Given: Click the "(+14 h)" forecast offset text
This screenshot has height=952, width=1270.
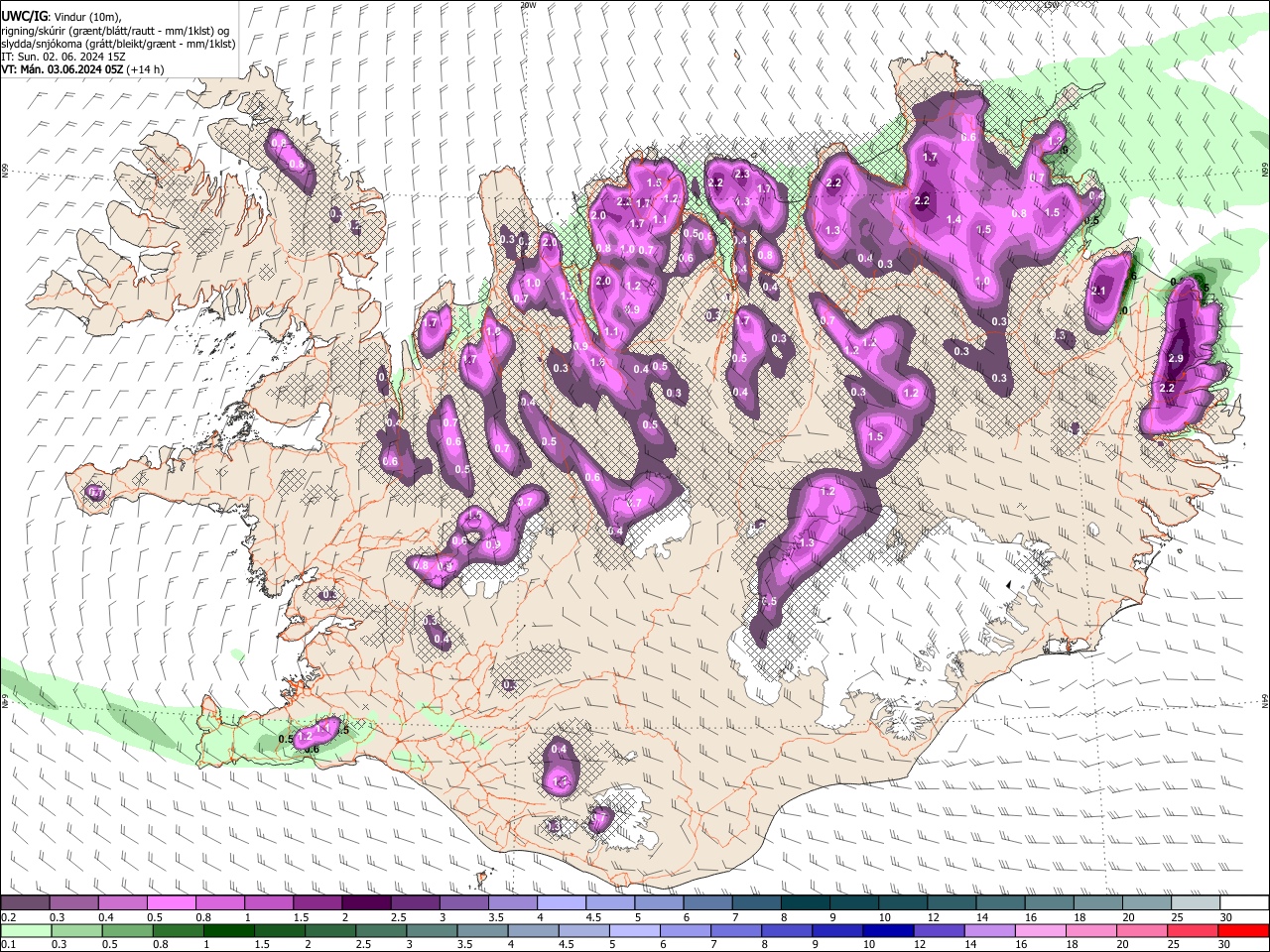Looking at the screenshot, I should pos(147,69).
